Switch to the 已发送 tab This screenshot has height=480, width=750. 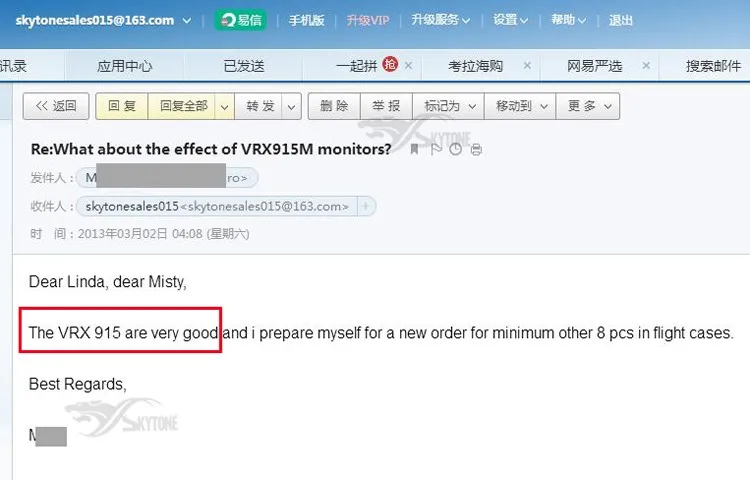[x=244, y=66]
